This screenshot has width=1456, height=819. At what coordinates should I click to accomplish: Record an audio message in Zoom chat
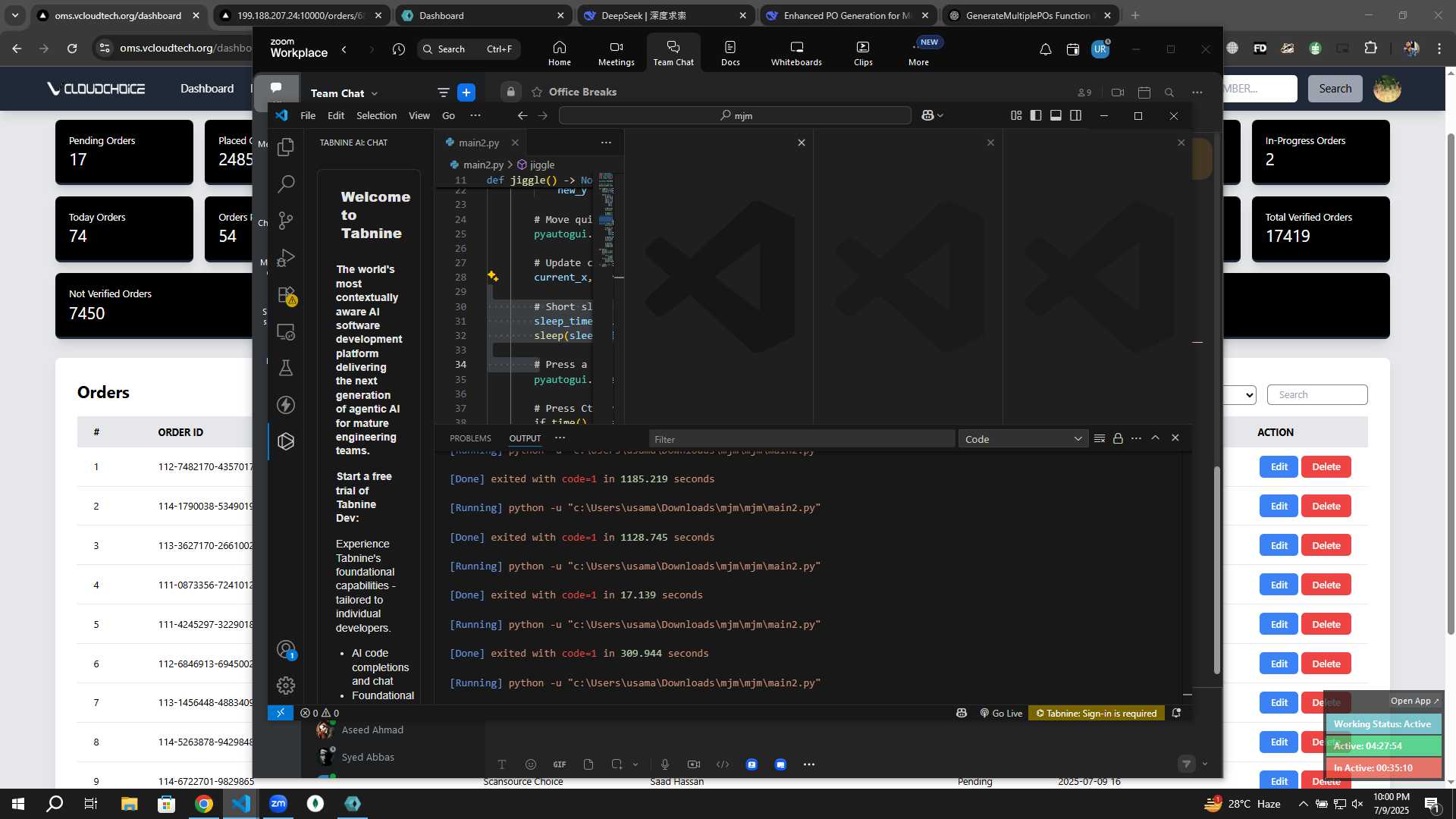(x=665, y=764)
